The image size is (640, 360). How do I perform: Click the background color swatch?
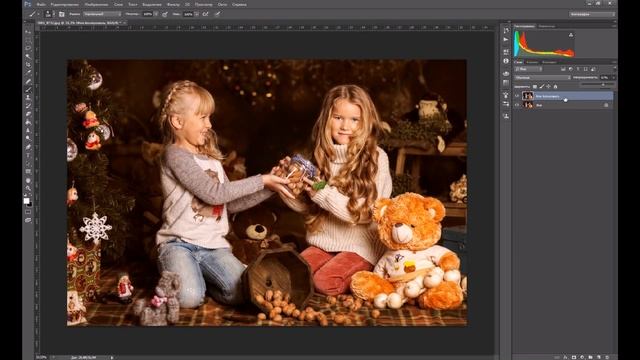pos(30,204)
